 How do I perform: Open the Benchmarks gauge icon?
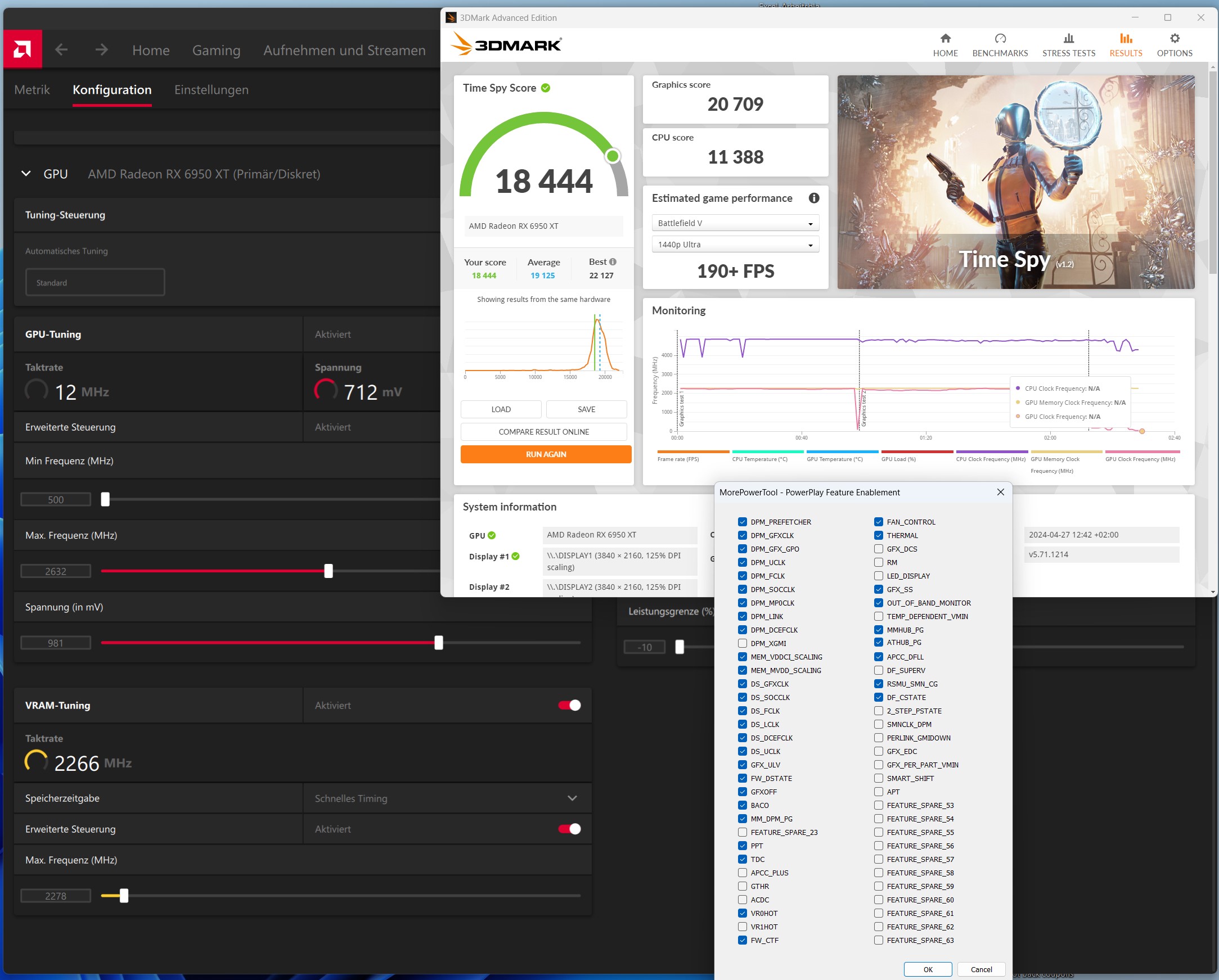pyautogui.click(x=1000, y=39)
